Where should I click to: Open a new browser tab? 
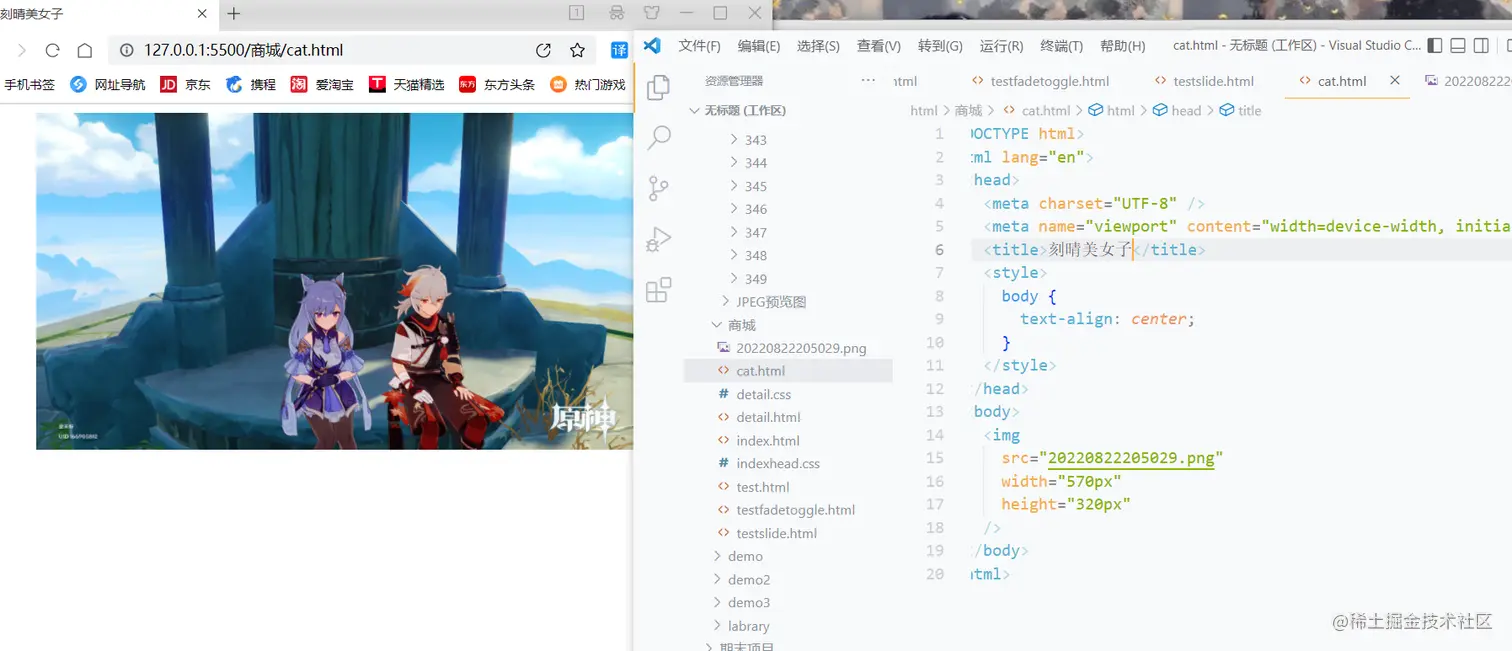coord(234,13)
